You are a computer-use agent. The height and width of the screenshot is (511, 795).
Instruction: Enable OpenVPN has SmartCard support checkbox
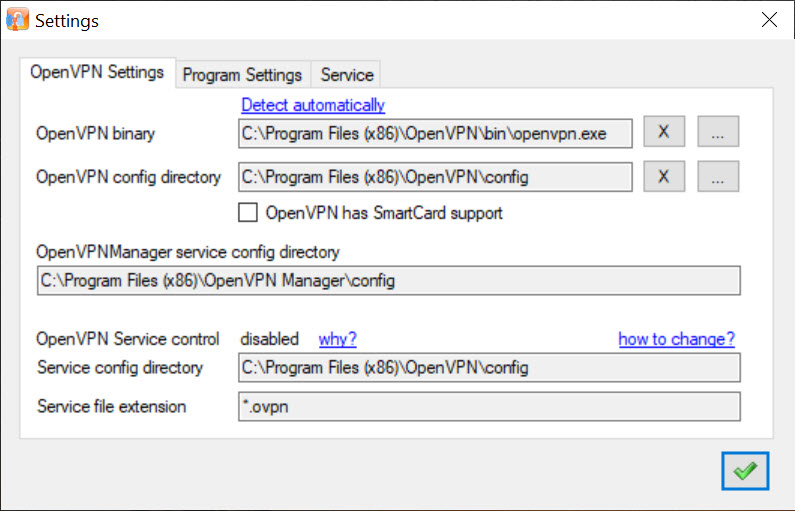pos(247,212)
